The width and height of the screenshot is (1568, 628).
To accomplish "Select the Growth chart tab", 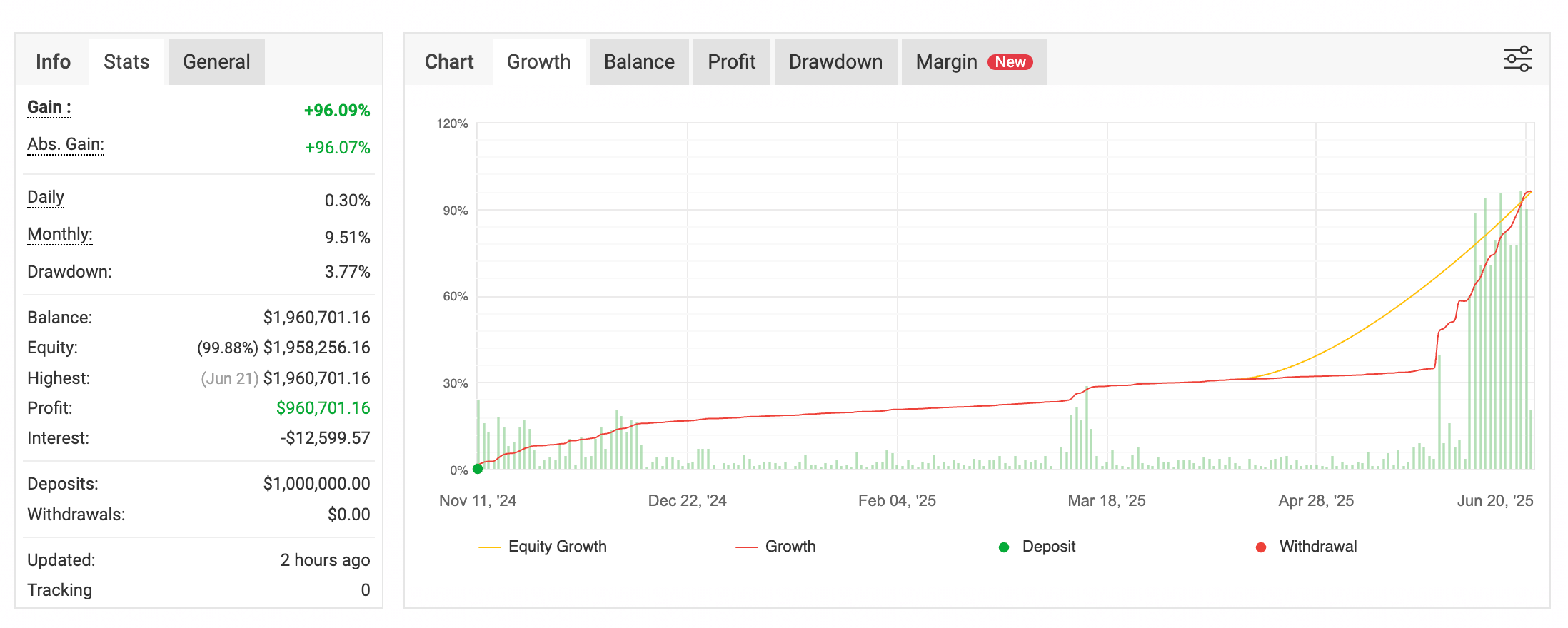I will pyautogui.click(x=538, y=62).
